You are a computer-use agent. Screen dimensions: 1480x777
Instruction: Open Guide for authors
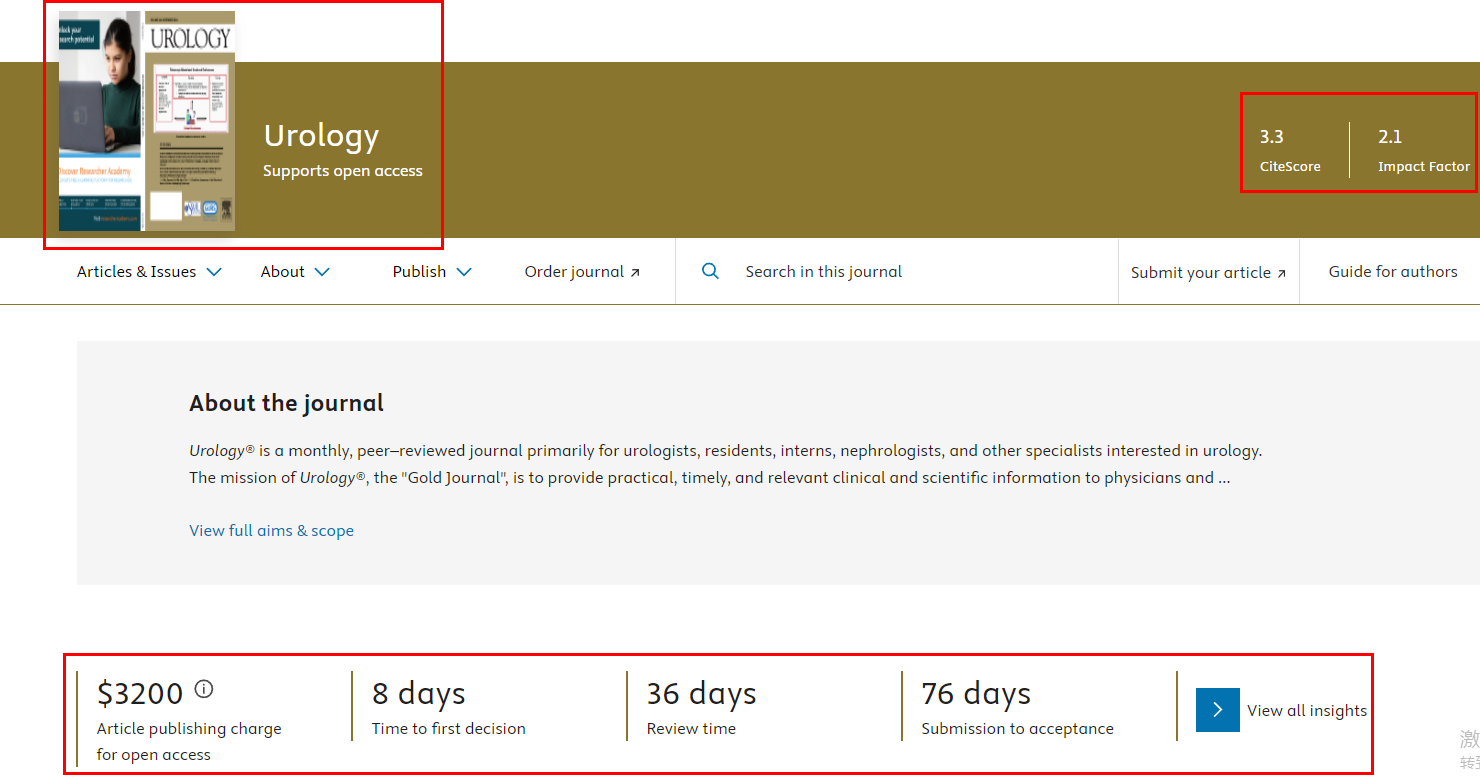pos(1392,272)
